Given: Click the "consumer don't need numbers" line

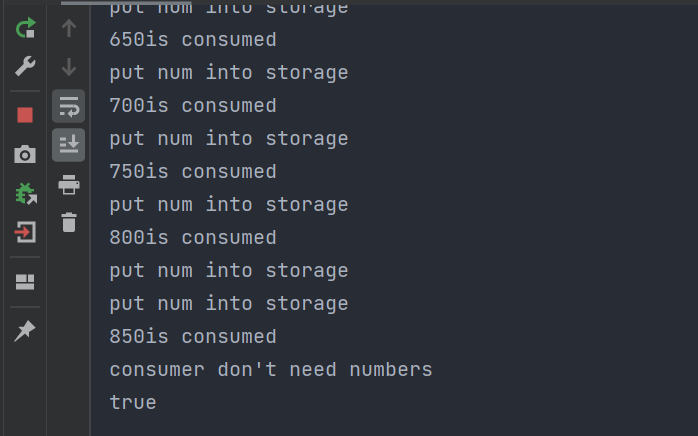Looking at the screenshot, I should point(271,370).
